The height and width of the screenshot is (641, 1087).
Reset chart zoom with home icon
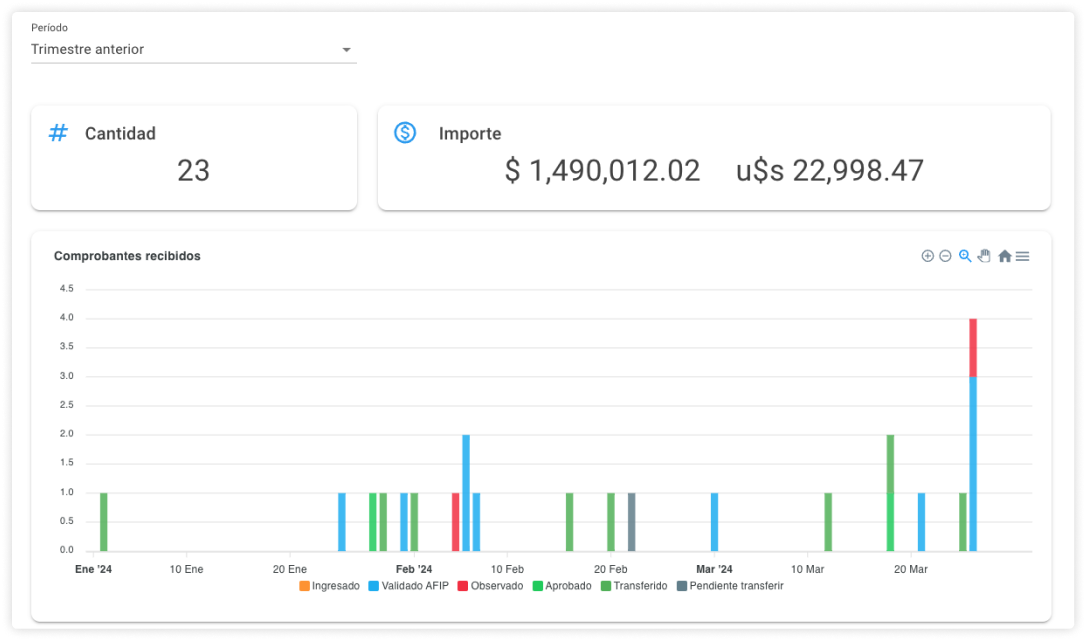click(x=1004, y=256)
